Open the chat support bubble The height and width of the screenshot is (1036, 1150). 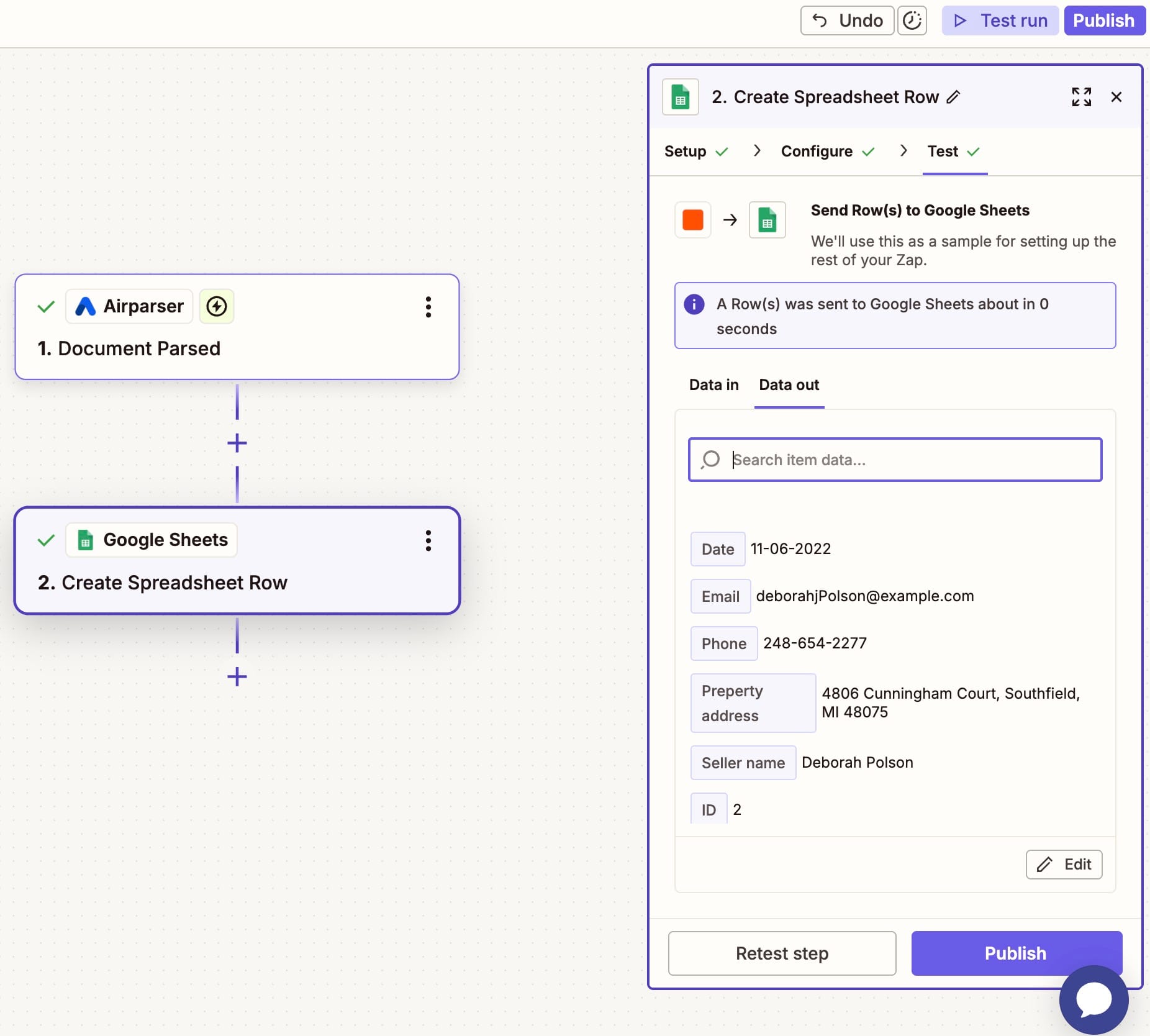tap(1093, 999)
